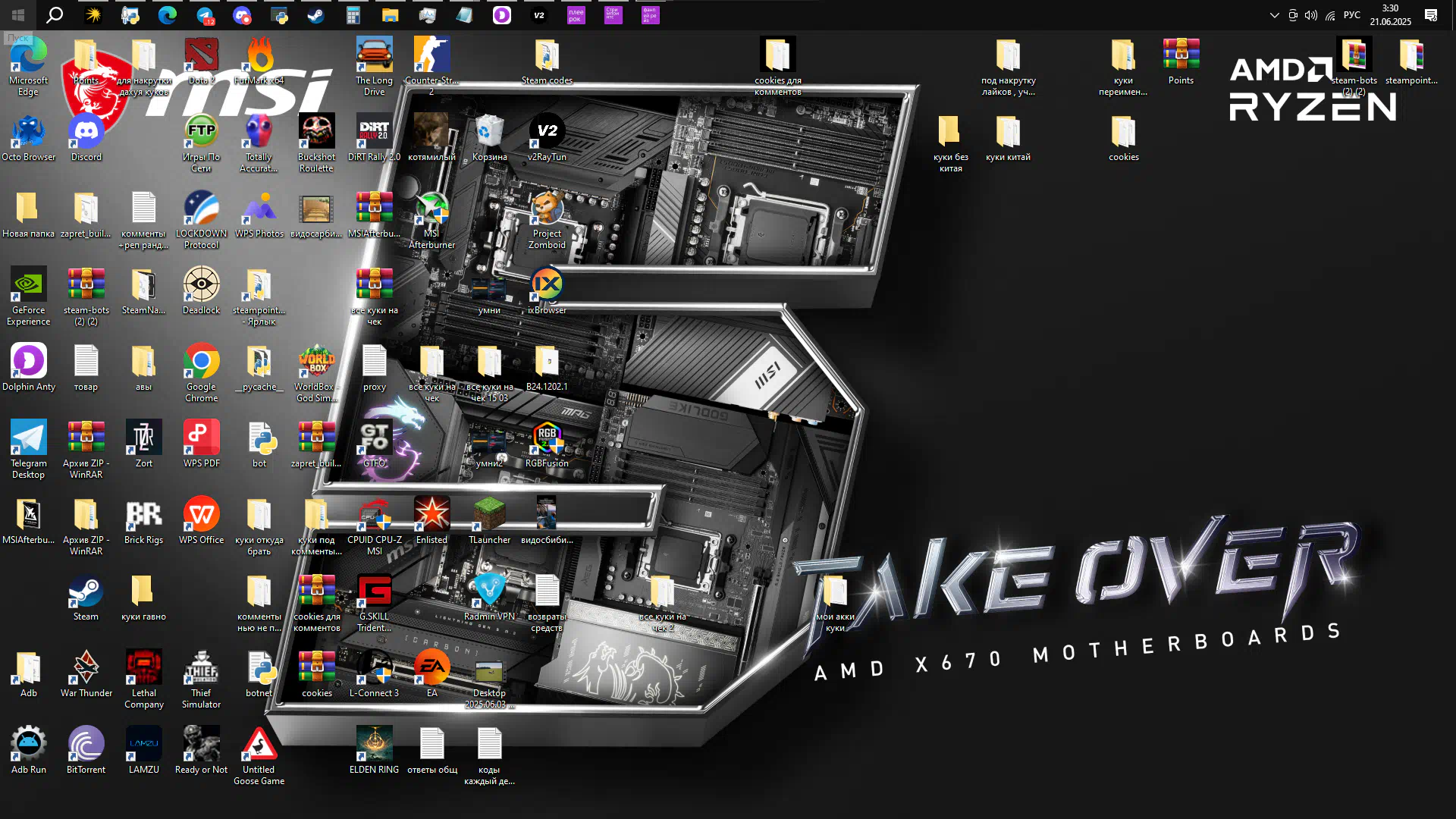This screenshot has width=1456, height=819.
Task: Open the Wi-Fi network tray icon
Action: [1330, 14]
